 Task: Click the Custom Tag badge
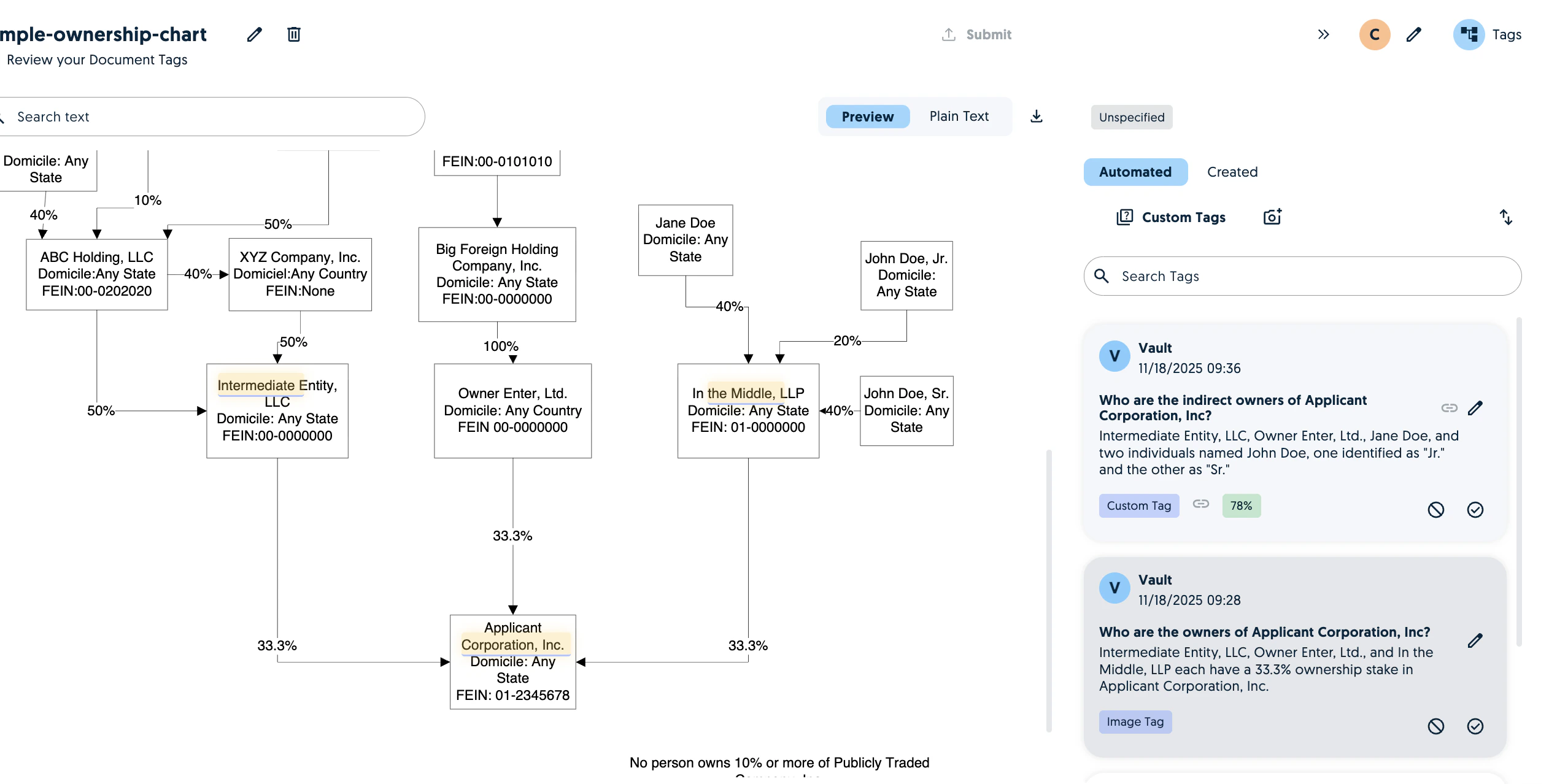(1139, 505)
